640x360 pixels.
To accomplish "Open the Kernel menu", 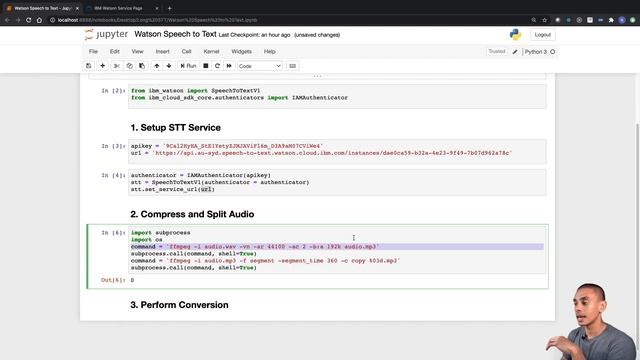I will [x=211, y=51].
